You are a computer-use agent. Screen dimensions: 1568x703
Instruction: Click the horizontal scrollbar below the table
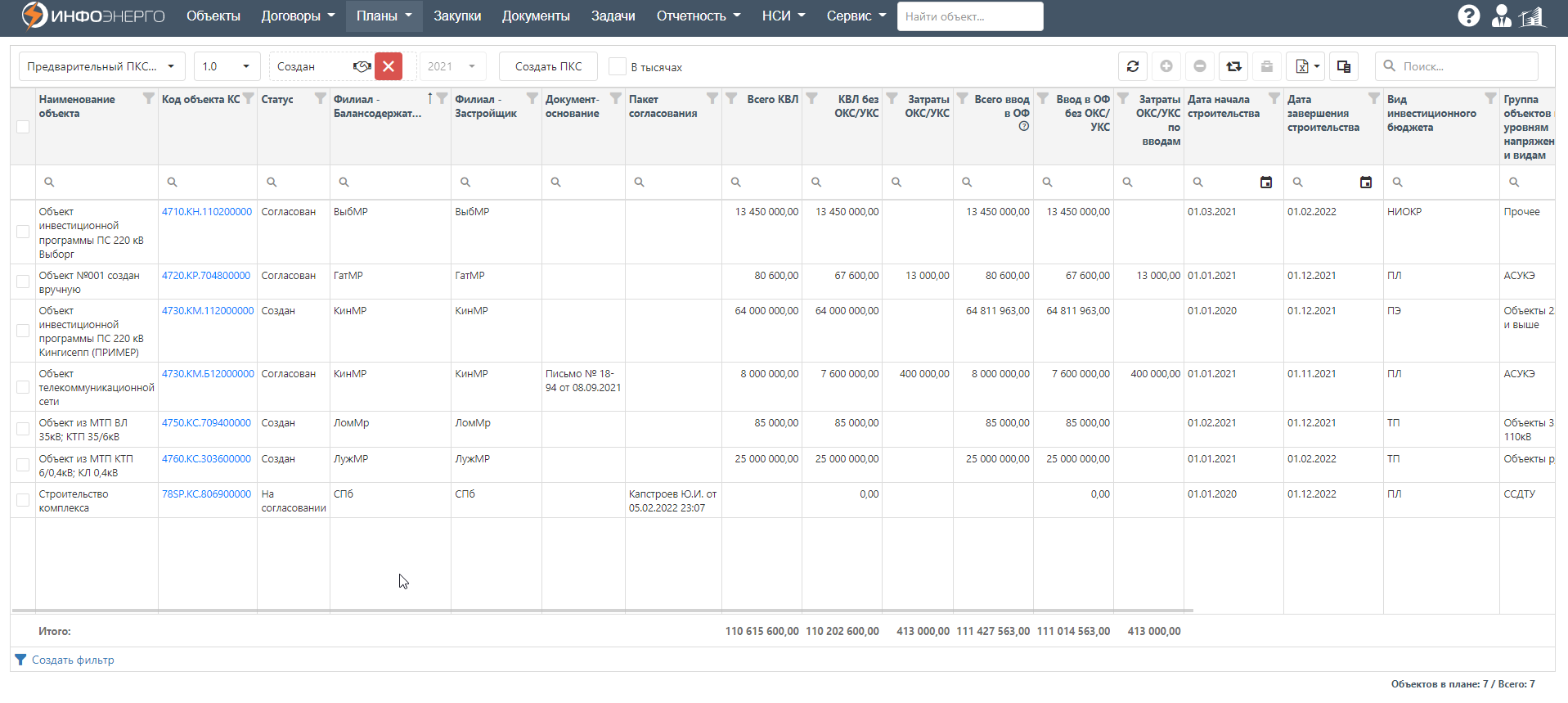pyautogui.click(x=603, y=611)
